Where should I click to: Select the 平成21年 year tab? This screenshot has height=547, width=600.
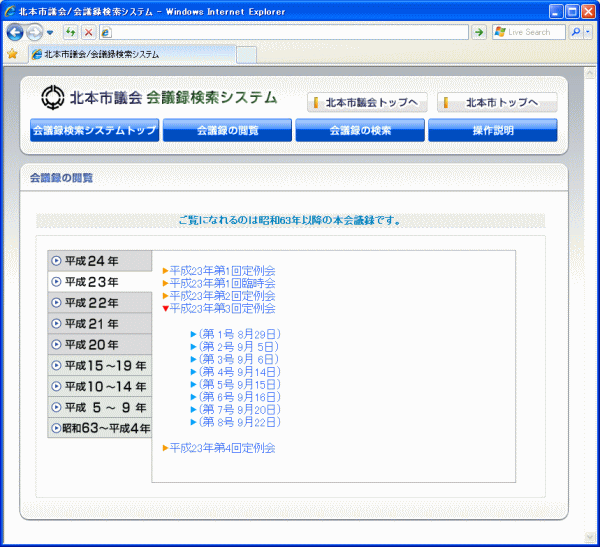pyautogui.click(x=100, y=324)
